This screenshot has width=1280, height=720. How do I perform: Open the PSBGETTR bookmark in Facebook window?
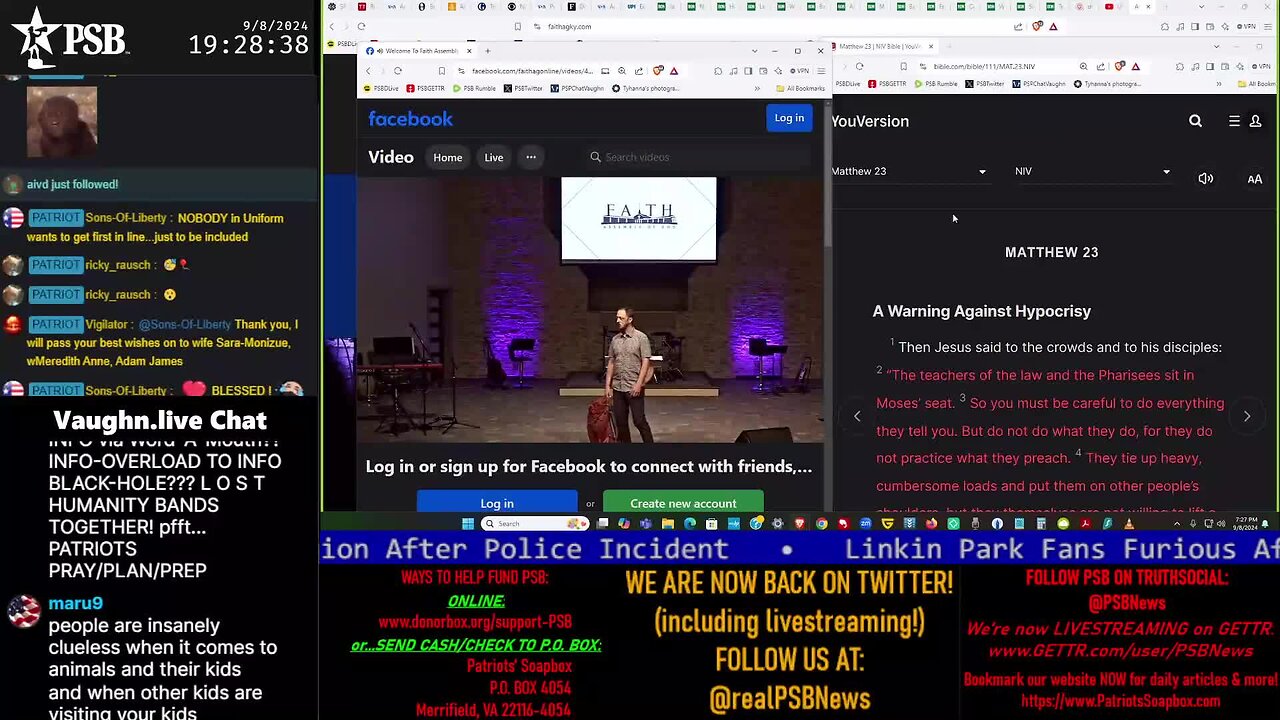426,88
